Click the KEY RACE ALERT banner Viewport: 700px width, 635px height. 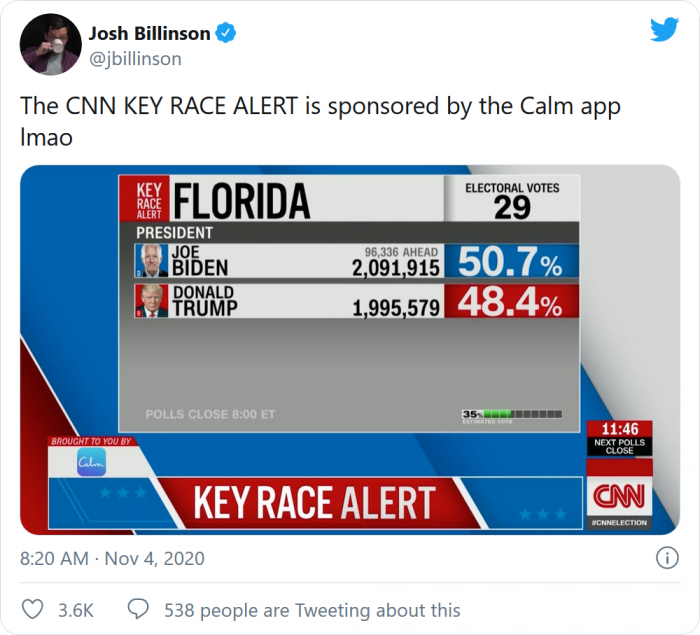(x=314, y=503)
